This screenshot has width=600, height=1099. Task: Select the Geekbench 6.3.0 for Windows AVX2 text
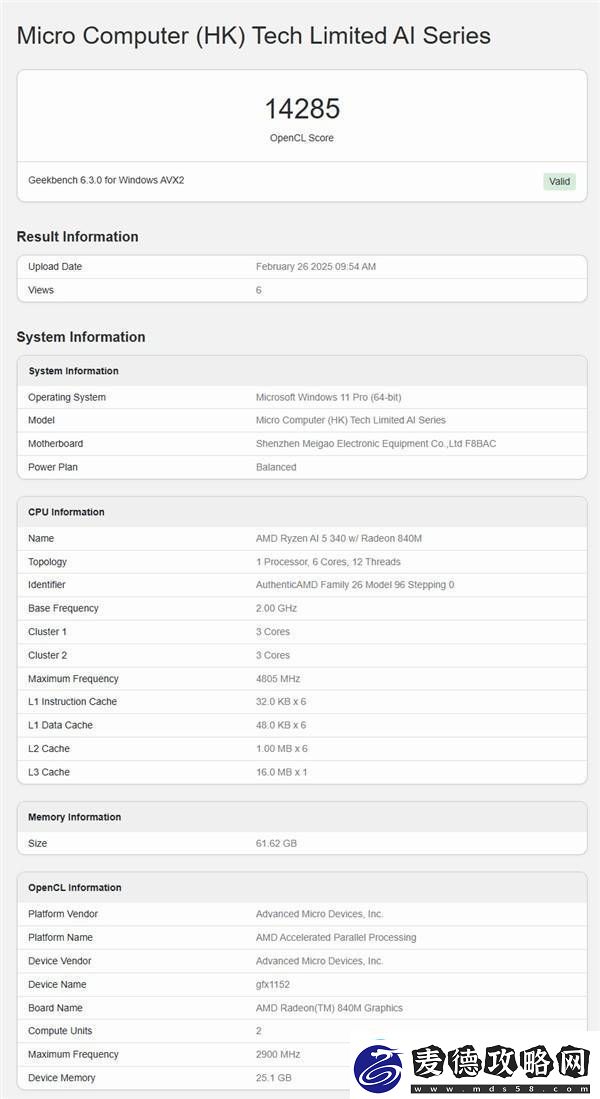(107, 180)
